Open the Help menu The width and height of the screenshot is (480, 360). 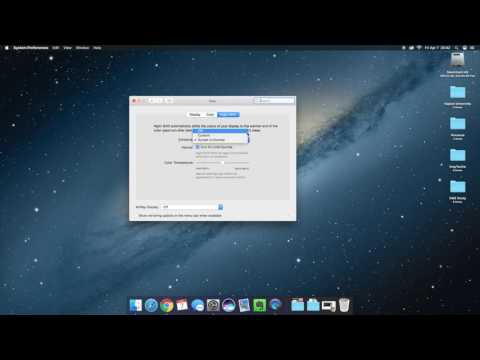click(x=97, y=48)
